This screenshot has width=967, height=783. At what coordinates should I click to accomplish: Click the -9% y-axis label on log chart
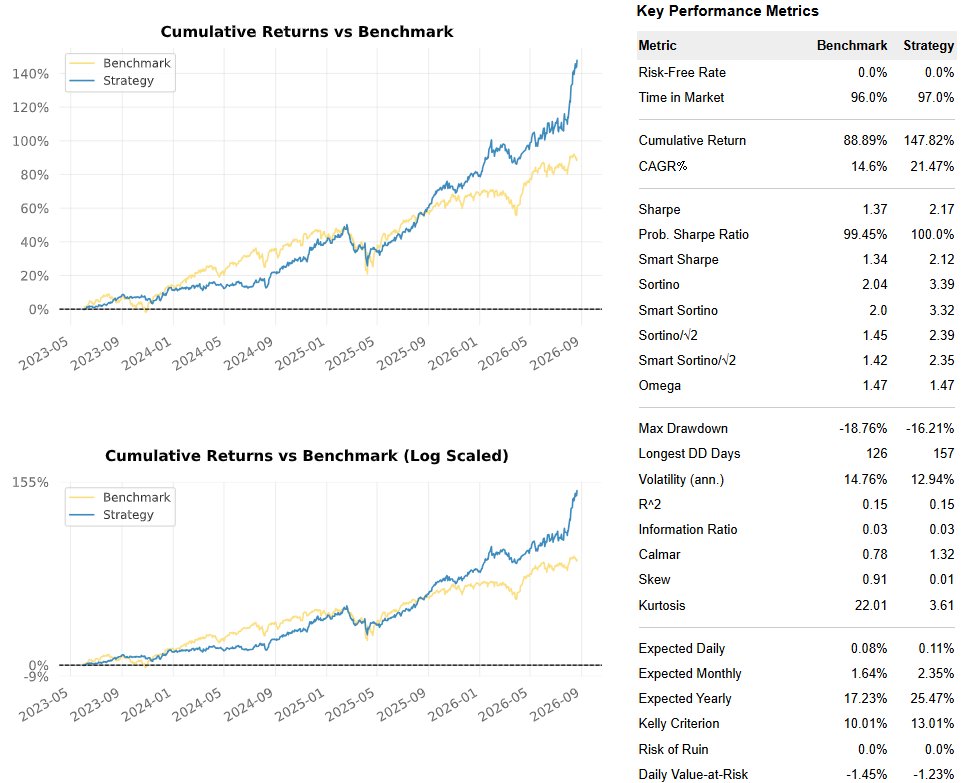pyautogui.click(x=36, y=677)
